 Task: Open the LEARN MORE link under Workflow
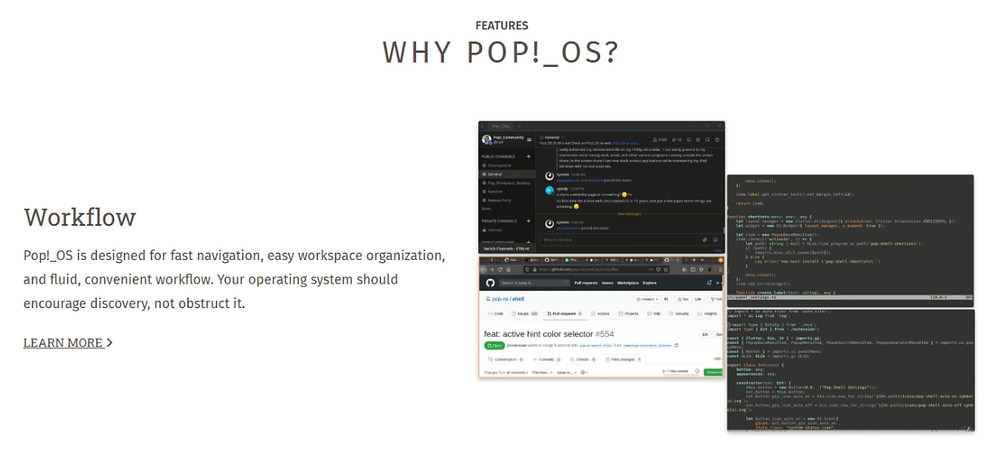click(x=68, y=342)
